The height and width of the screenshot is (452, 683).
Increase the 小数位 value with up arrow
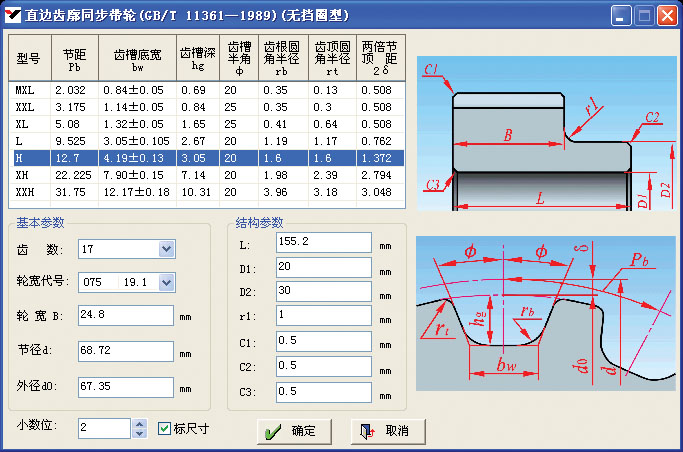pyautogui.click(x=139, y=423)
